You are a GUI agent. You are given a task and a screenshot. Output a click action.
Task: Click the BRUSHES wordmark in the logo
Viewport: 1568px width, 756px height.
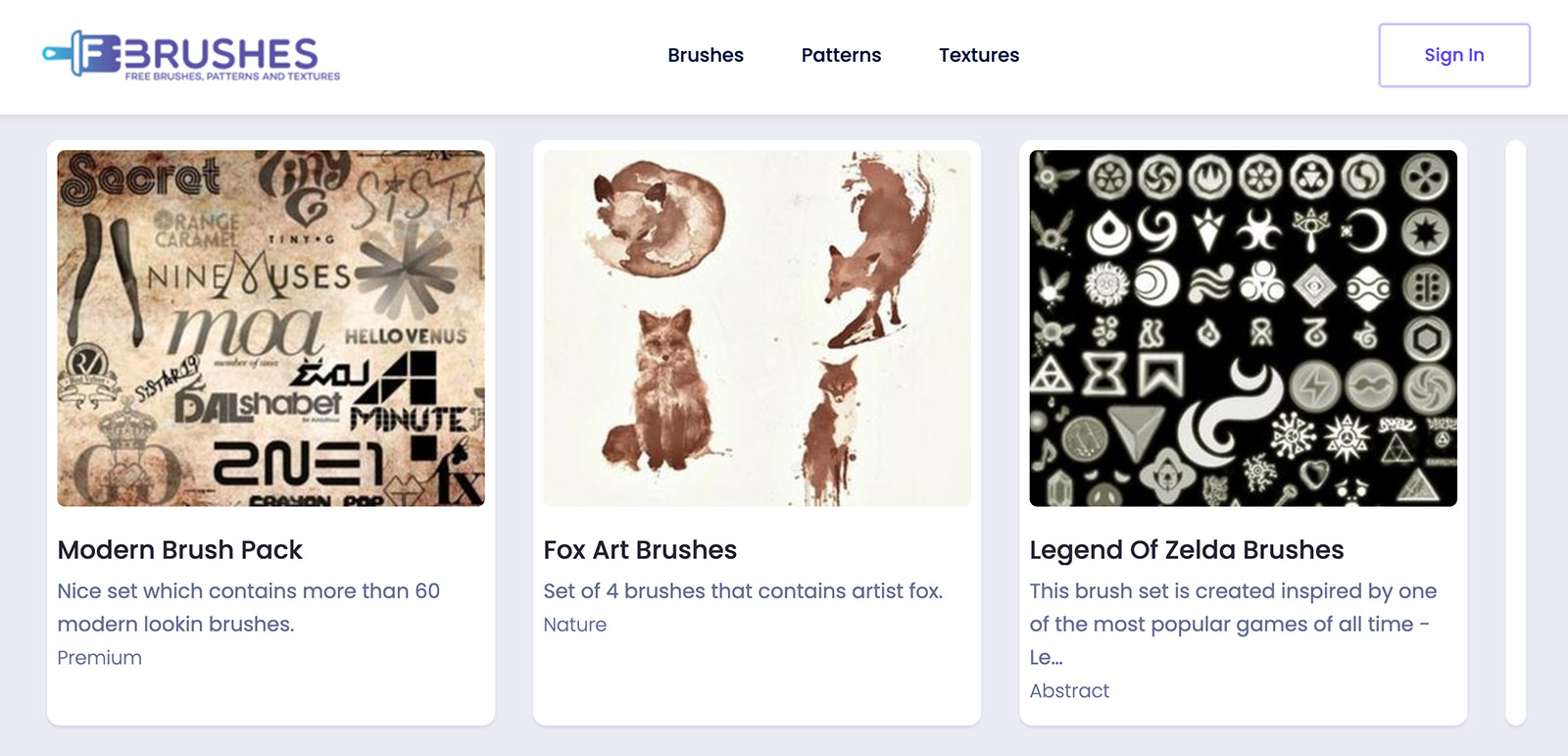pyautogui.click(x=221, y=52)
